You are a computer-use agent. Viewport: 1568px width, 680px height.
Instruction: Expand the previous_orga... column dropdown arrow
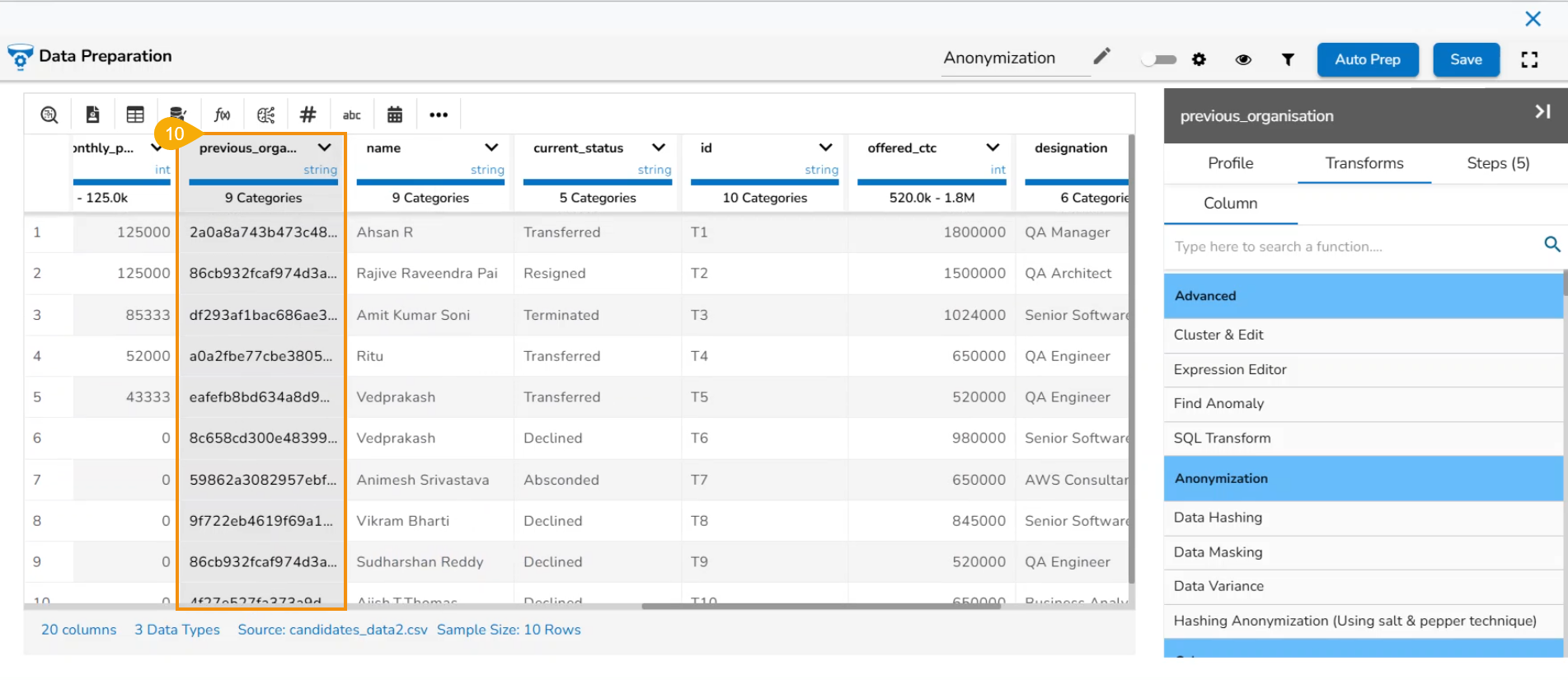pyautogui.click(x=325, y=148)
